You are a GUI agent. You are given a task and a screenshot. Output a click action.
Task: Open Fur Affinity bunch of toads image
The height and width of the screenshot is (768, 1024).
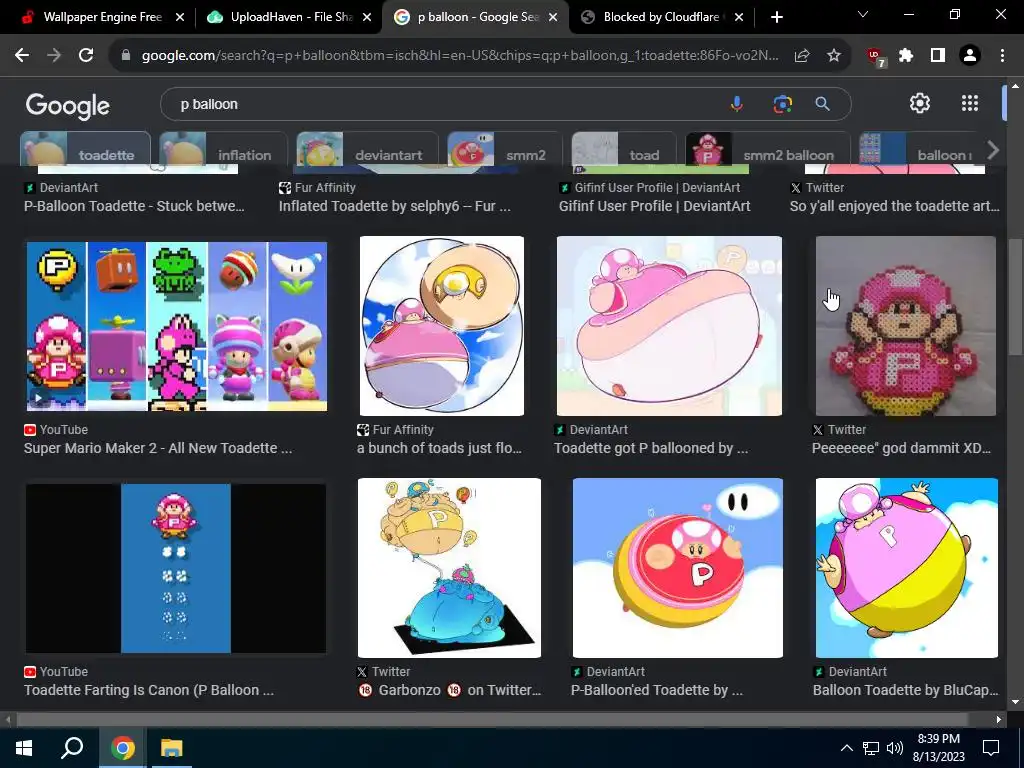point(441,326)
